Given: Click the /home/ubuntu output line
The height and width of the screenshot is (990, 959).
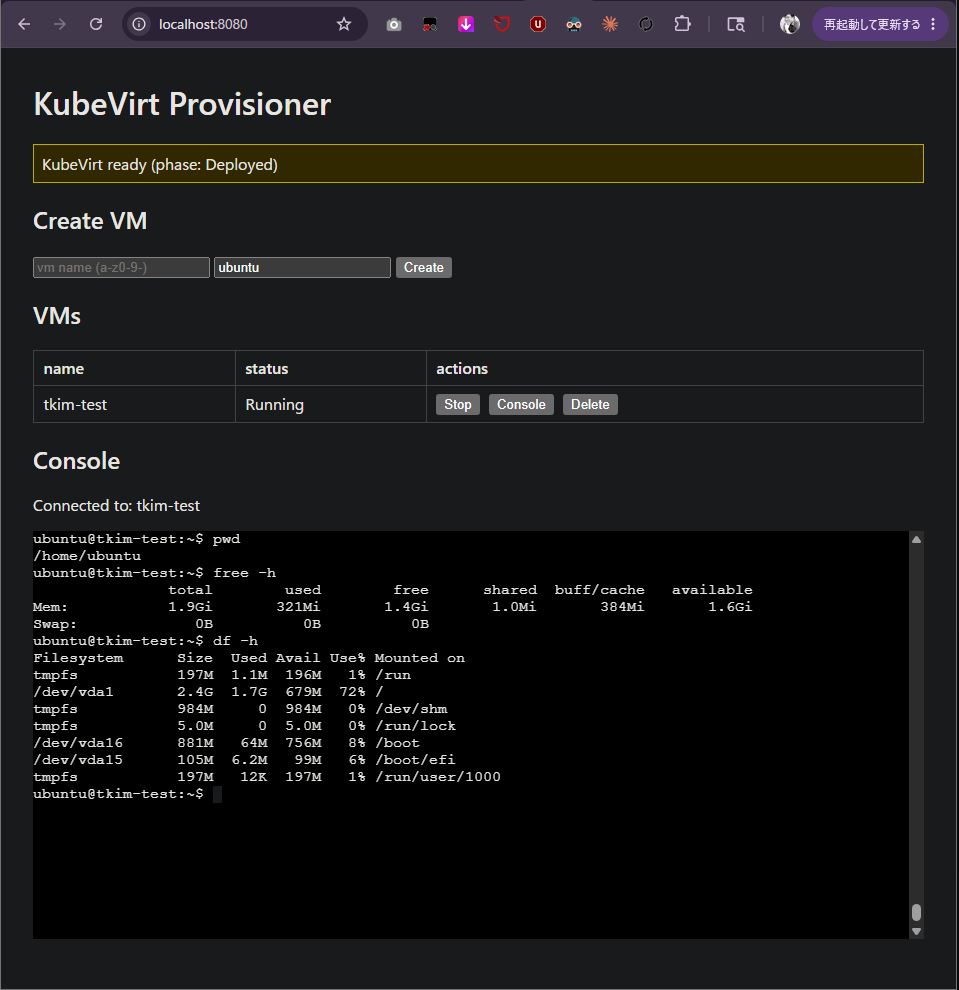Looking at the screenshot, I should (87, 556).
